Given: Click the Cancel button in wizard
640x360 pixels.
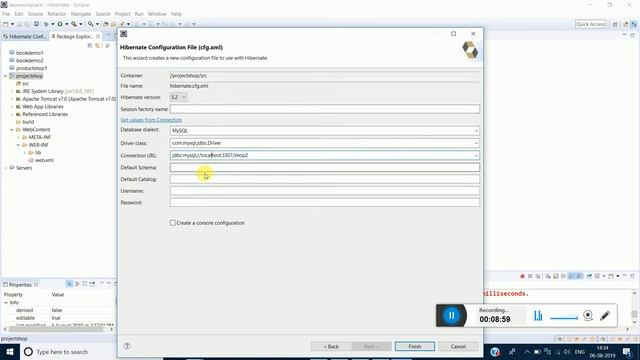Looking at the screenshot, I should coord(458,346).
